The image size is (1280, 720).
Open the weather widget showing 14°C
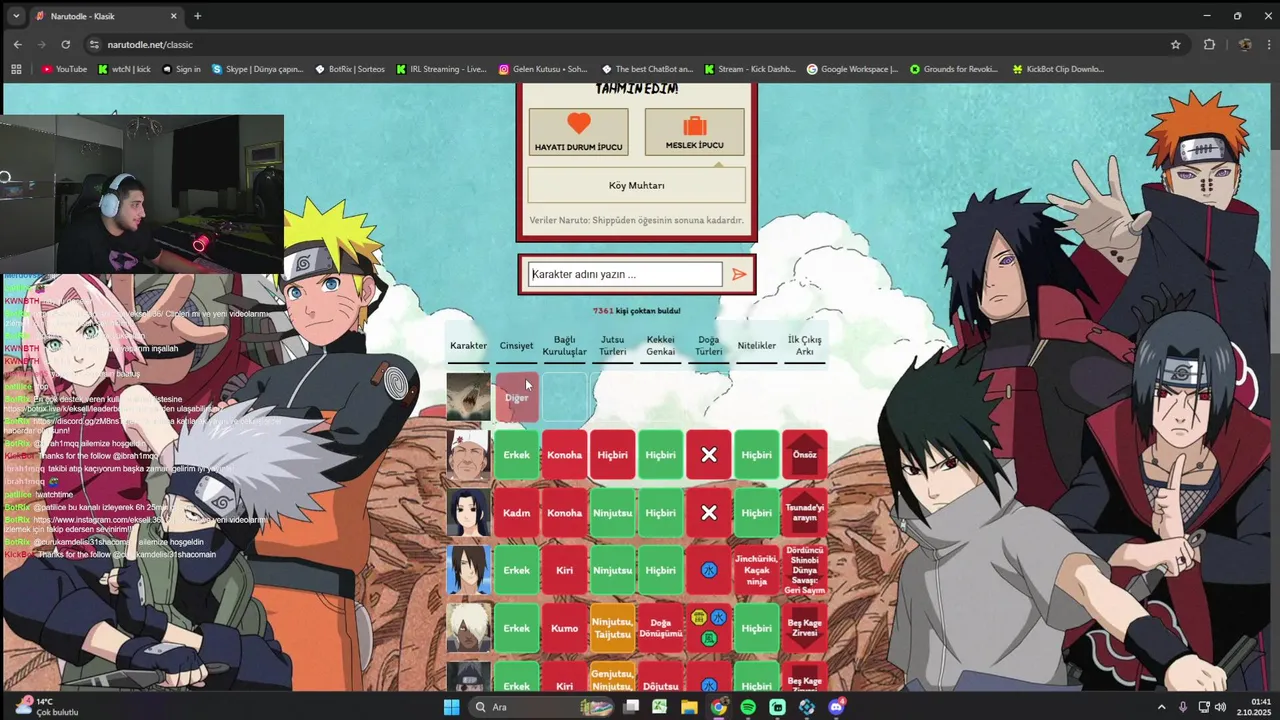tap(47, 707)
